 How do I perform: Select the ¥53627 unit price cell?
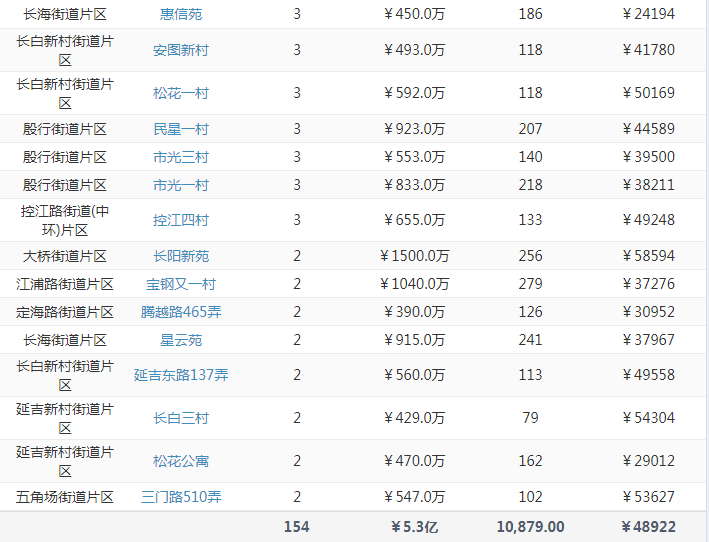tap(648, 497)
